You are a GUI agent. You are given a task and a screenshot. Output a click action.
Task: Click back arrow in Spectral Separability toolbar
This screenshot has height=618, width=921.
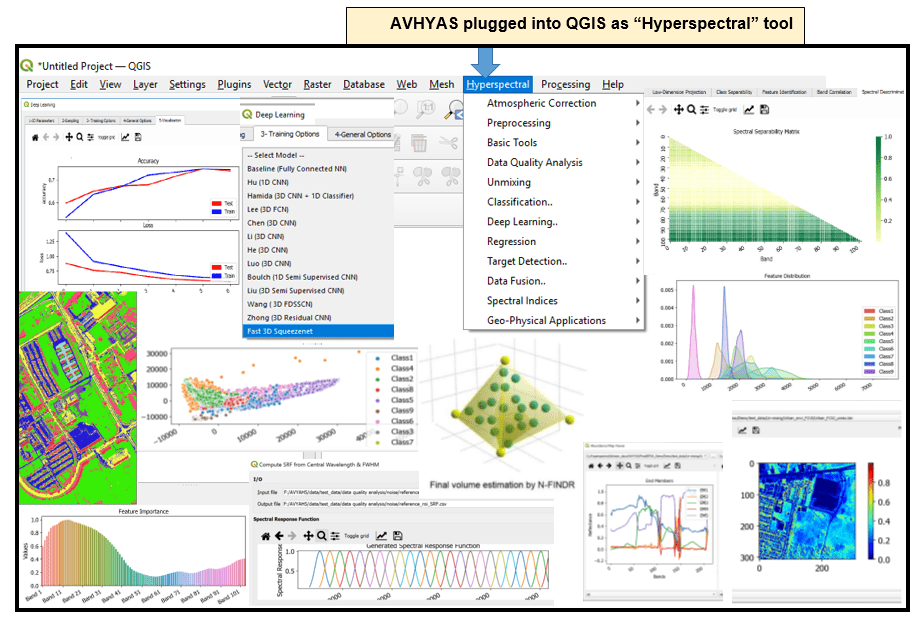651,110
